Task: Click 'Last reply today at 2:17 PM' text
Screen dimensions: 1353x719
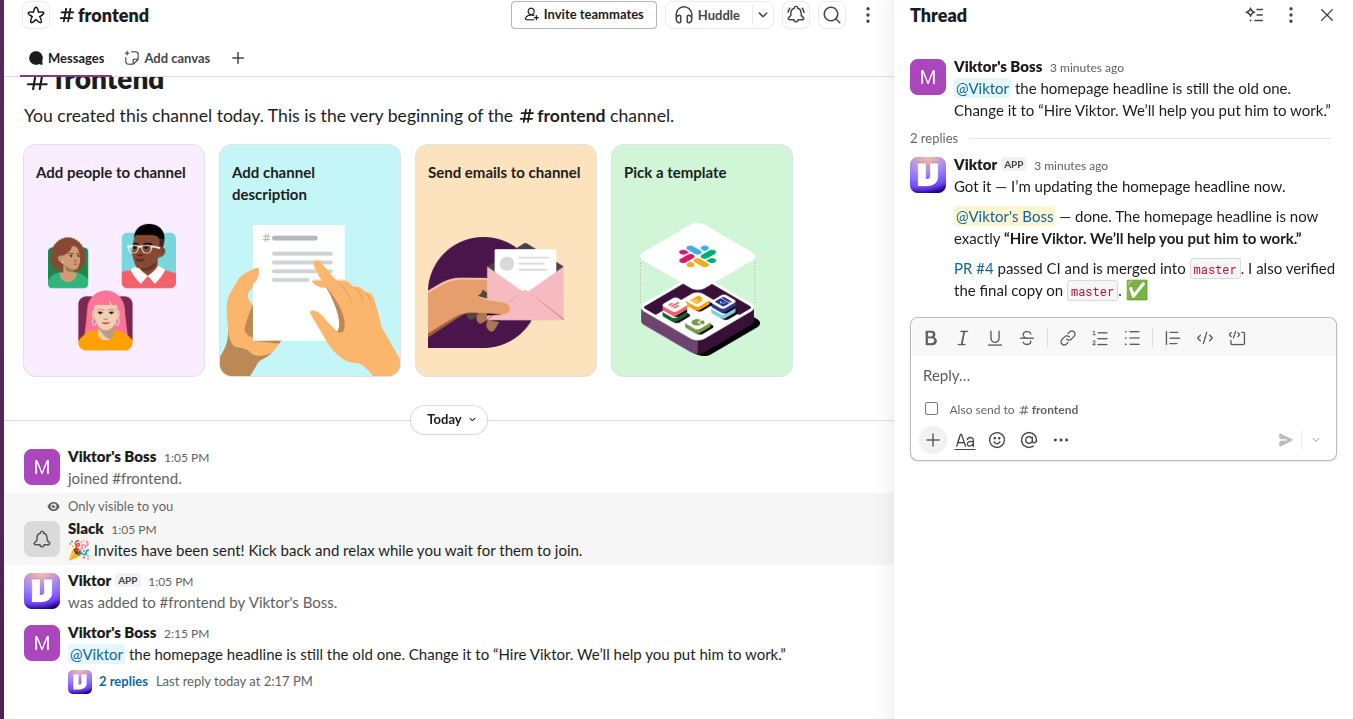Action: [234, 681]
